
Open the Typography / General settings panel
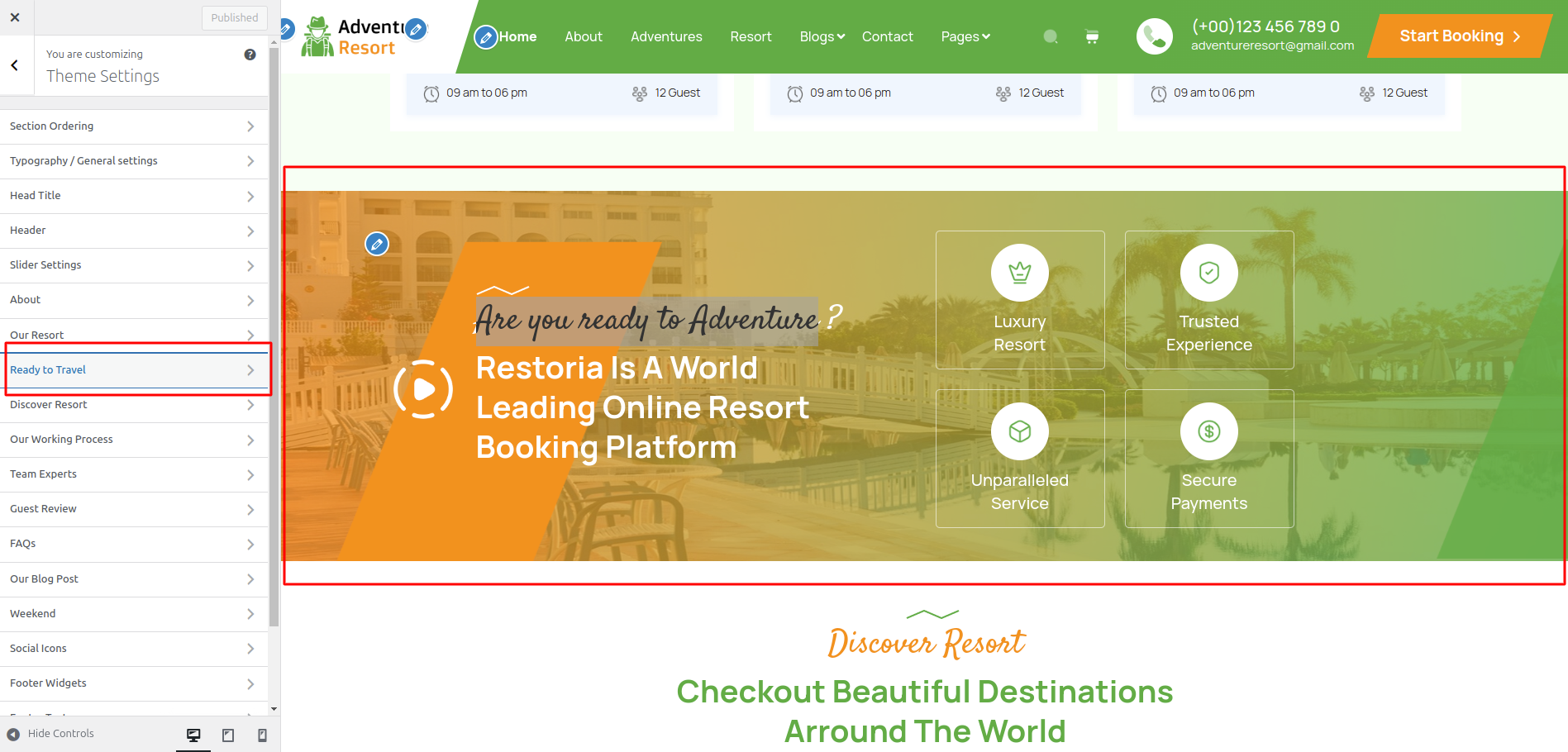click(x=134, y=161)
